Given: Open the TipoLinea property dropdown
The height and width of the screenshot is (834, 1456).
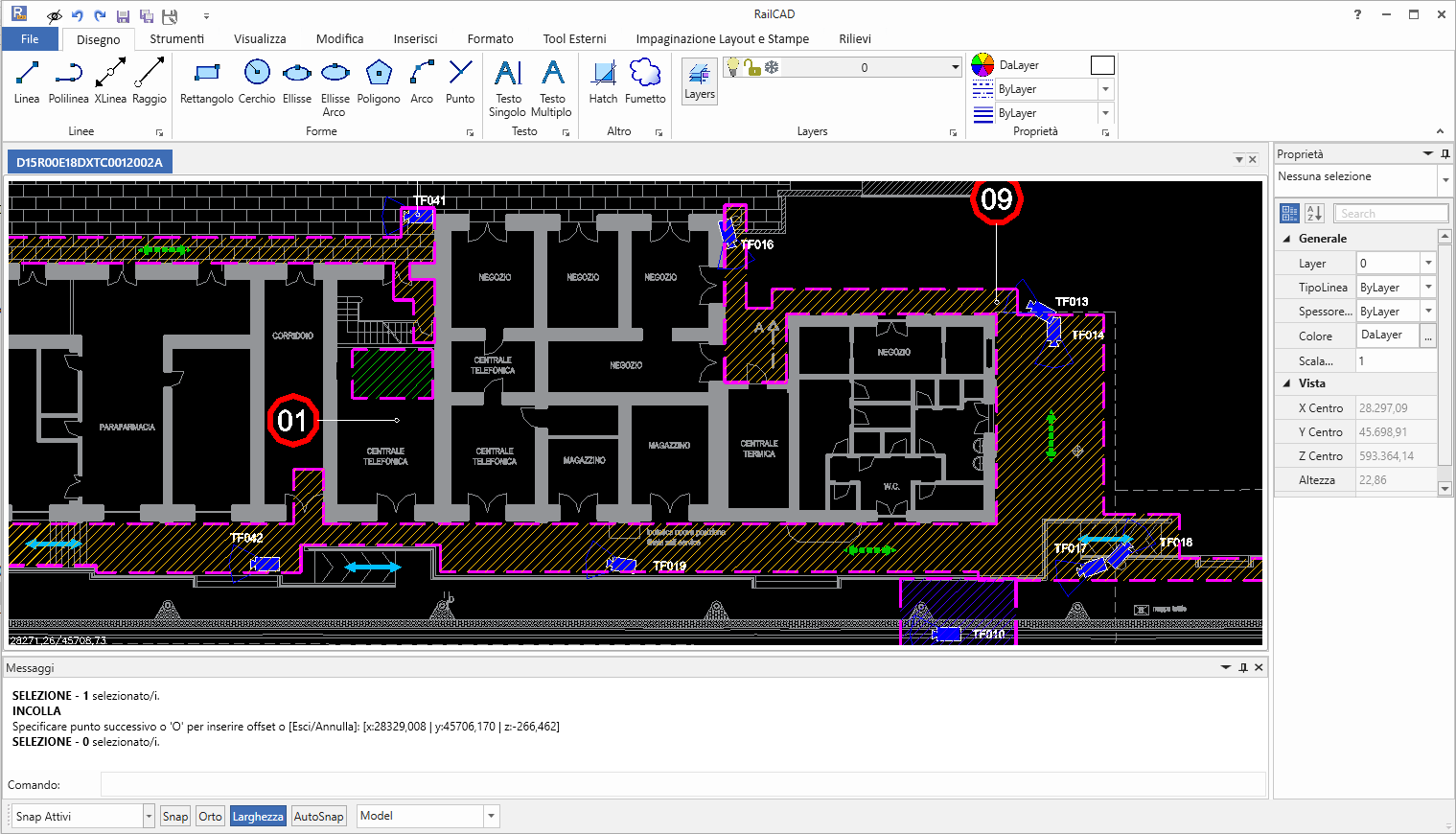Looking at the screenshot, I should pos(1428,287).
